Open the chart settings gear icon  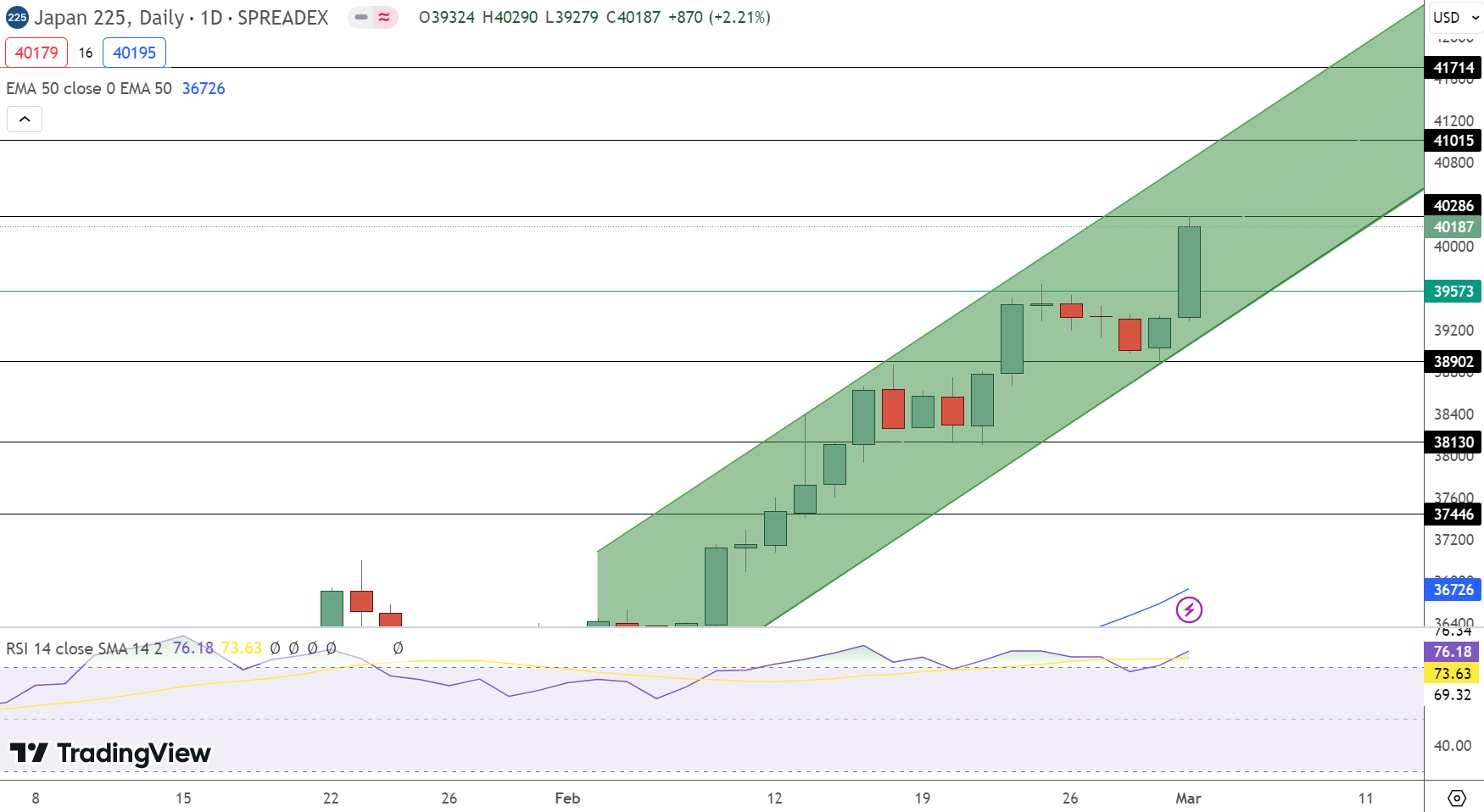click(1456, 798)
